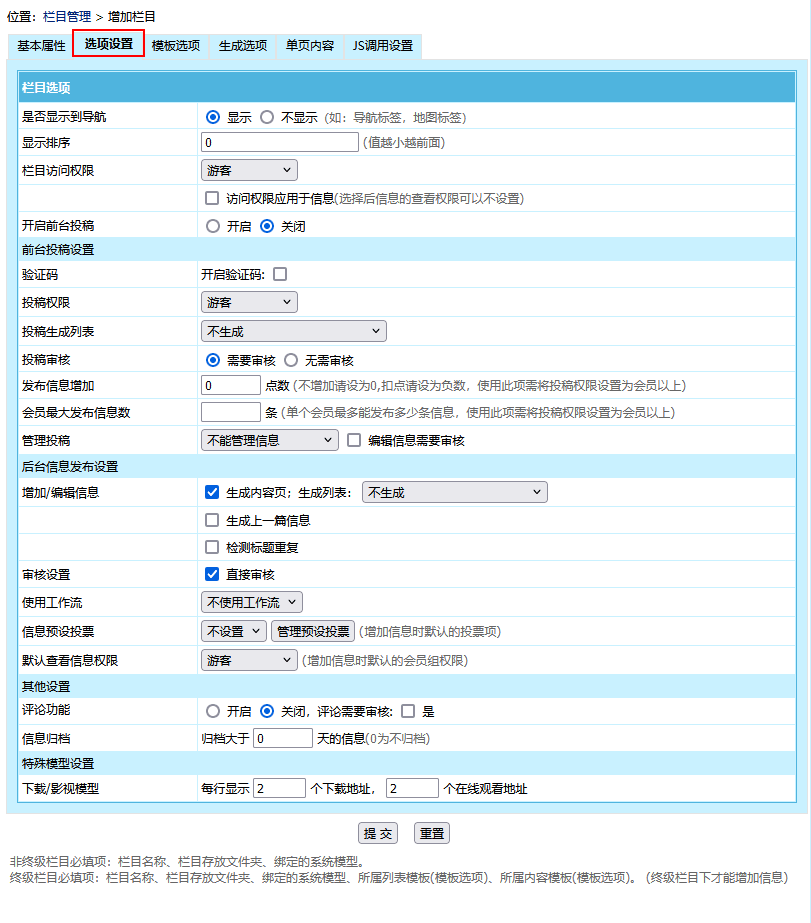Open the 使用工作流 dropdown
811x923 pixels.
click(x=251, y=602)
